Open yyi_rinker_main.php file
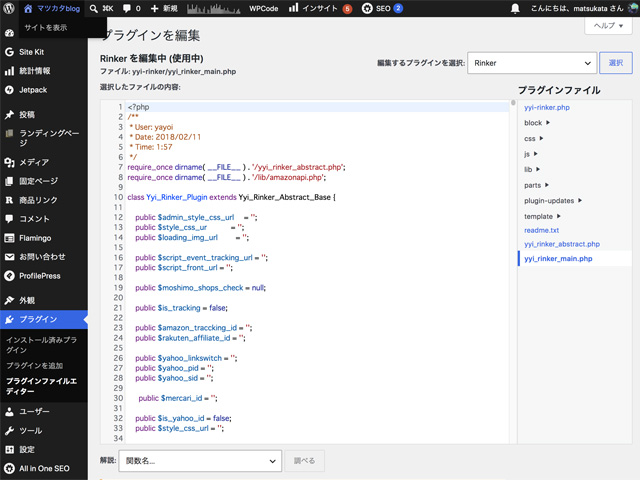640x480 pixels. pos(558,258)
